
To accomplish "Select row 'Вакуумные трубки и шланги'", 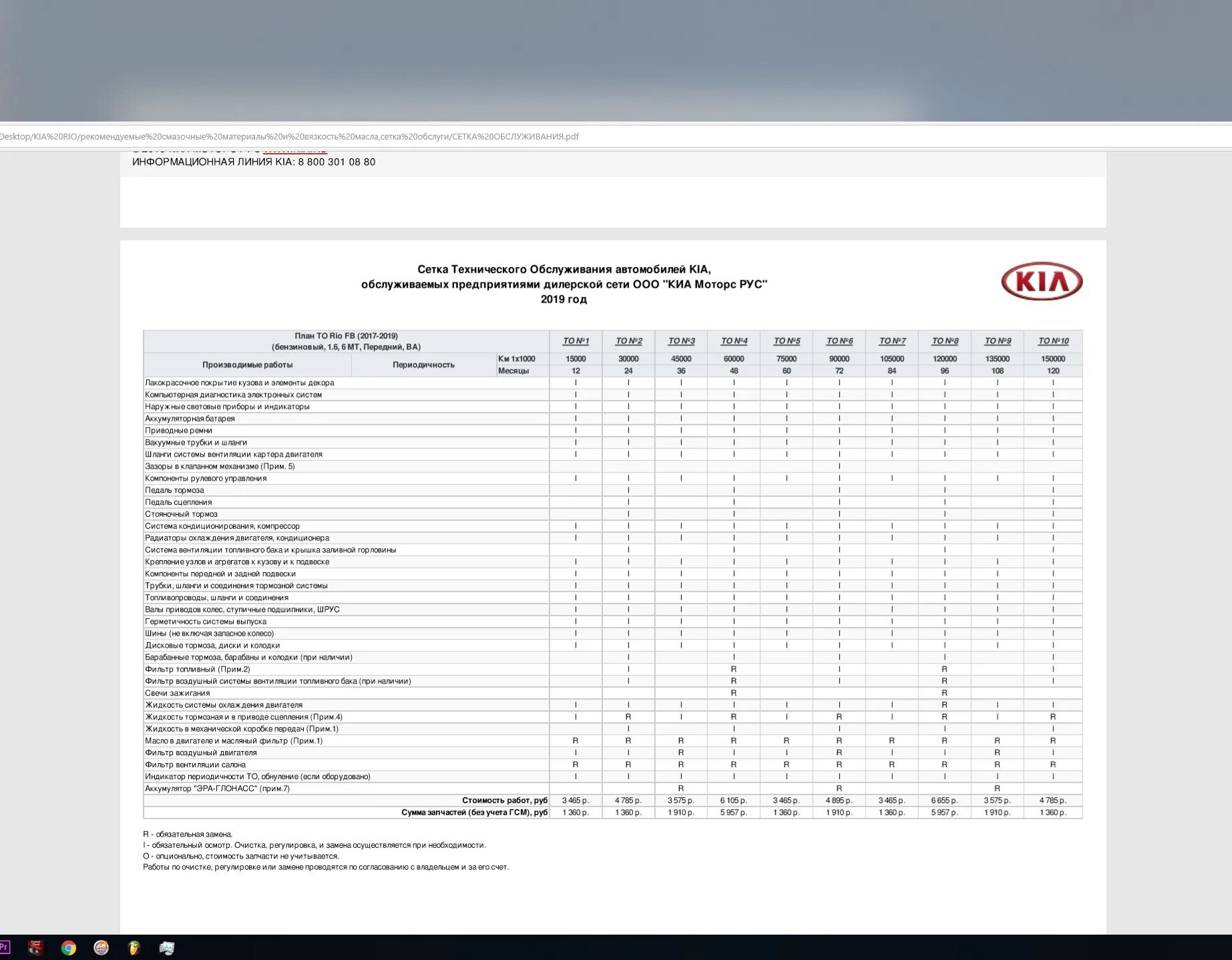I will pyautogui.click(x=612, y=443).
